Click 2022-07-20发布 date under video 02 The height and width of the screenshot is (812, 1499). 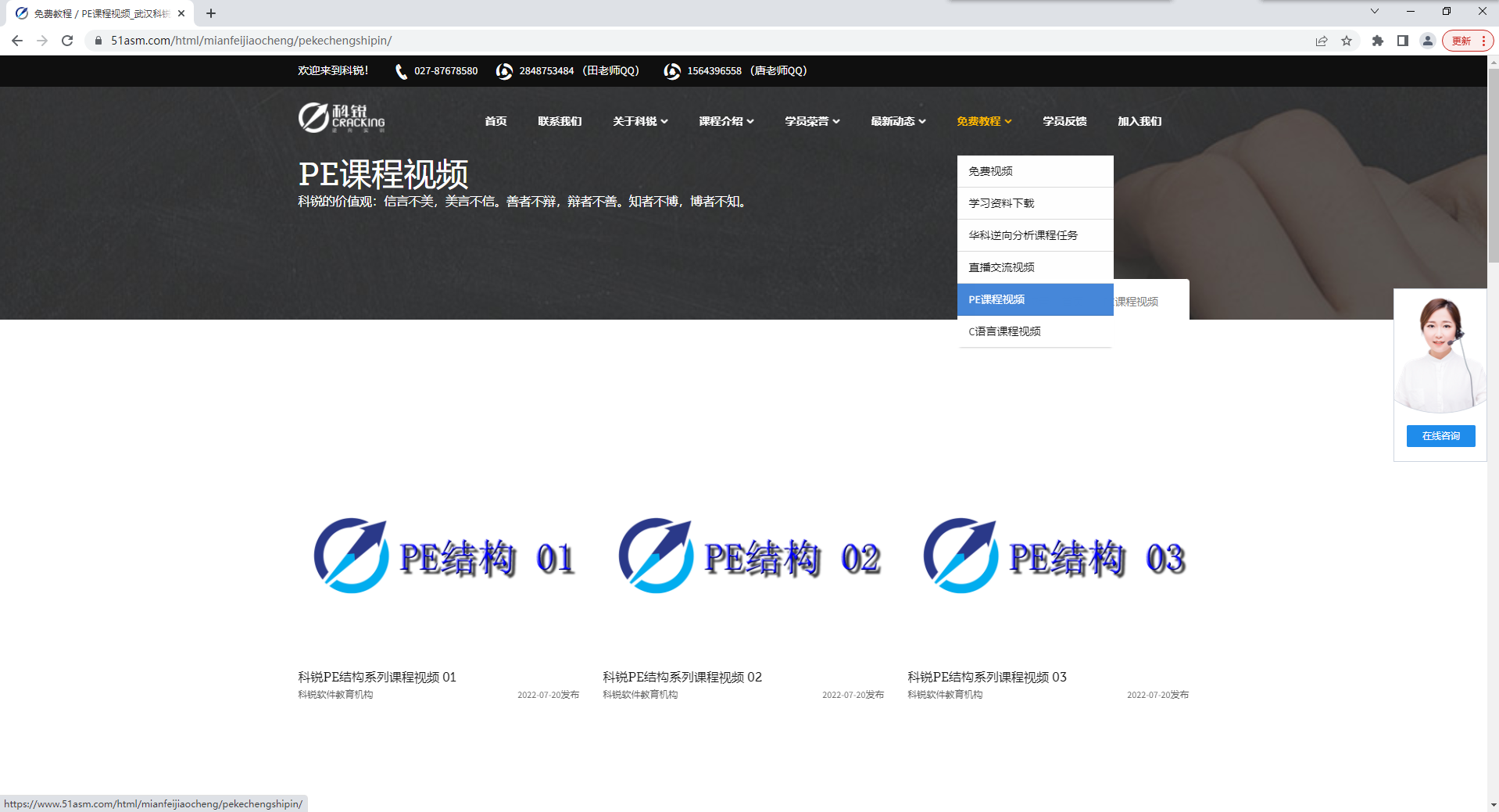tap(853, 695)
